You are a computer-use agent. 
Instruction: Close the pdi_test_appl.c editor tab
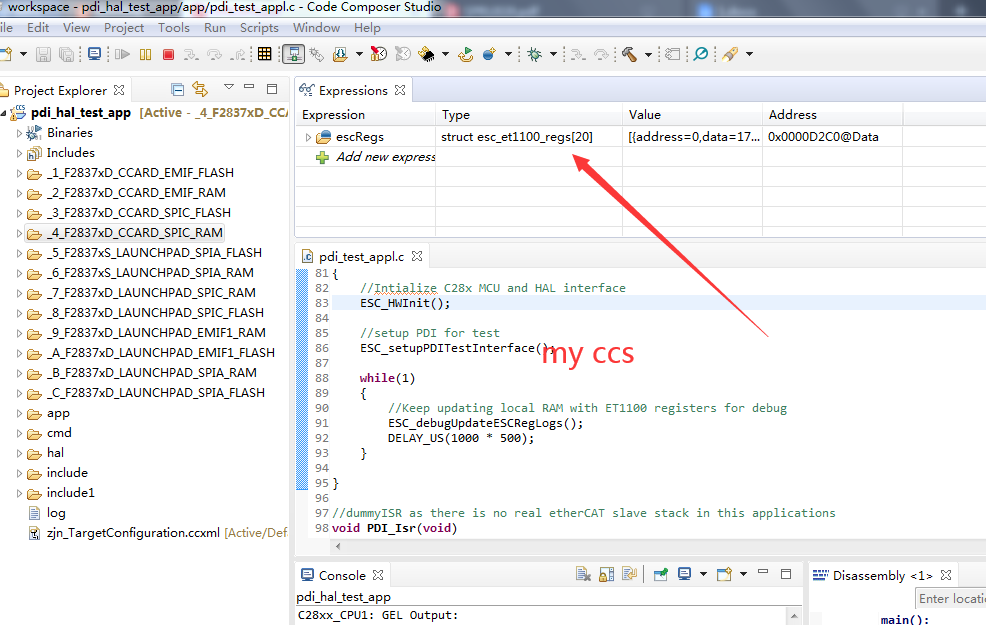click(x=417, y=256)
